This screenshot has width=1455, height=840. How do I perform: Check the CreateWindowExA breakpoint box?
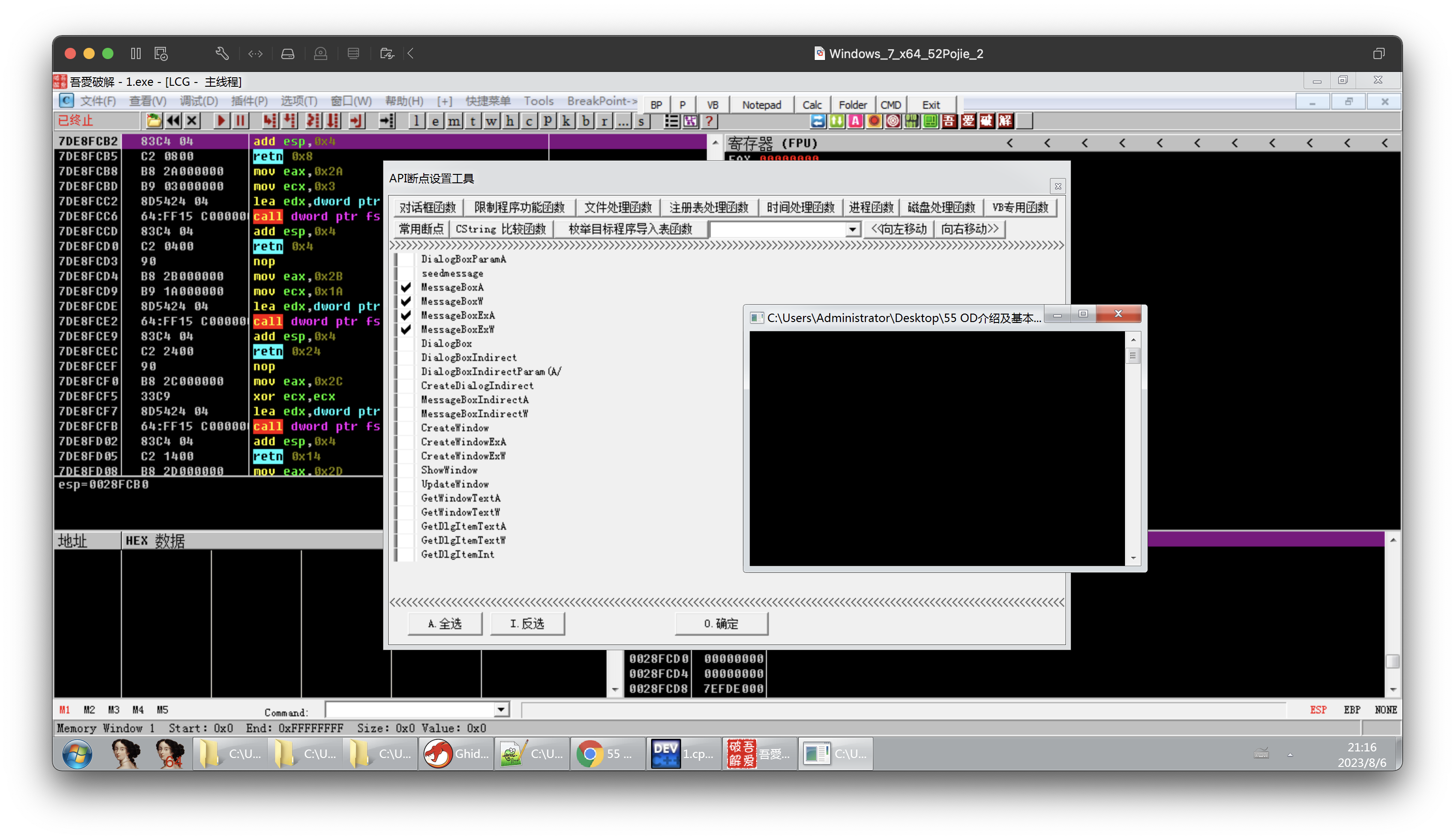(406, 442)
